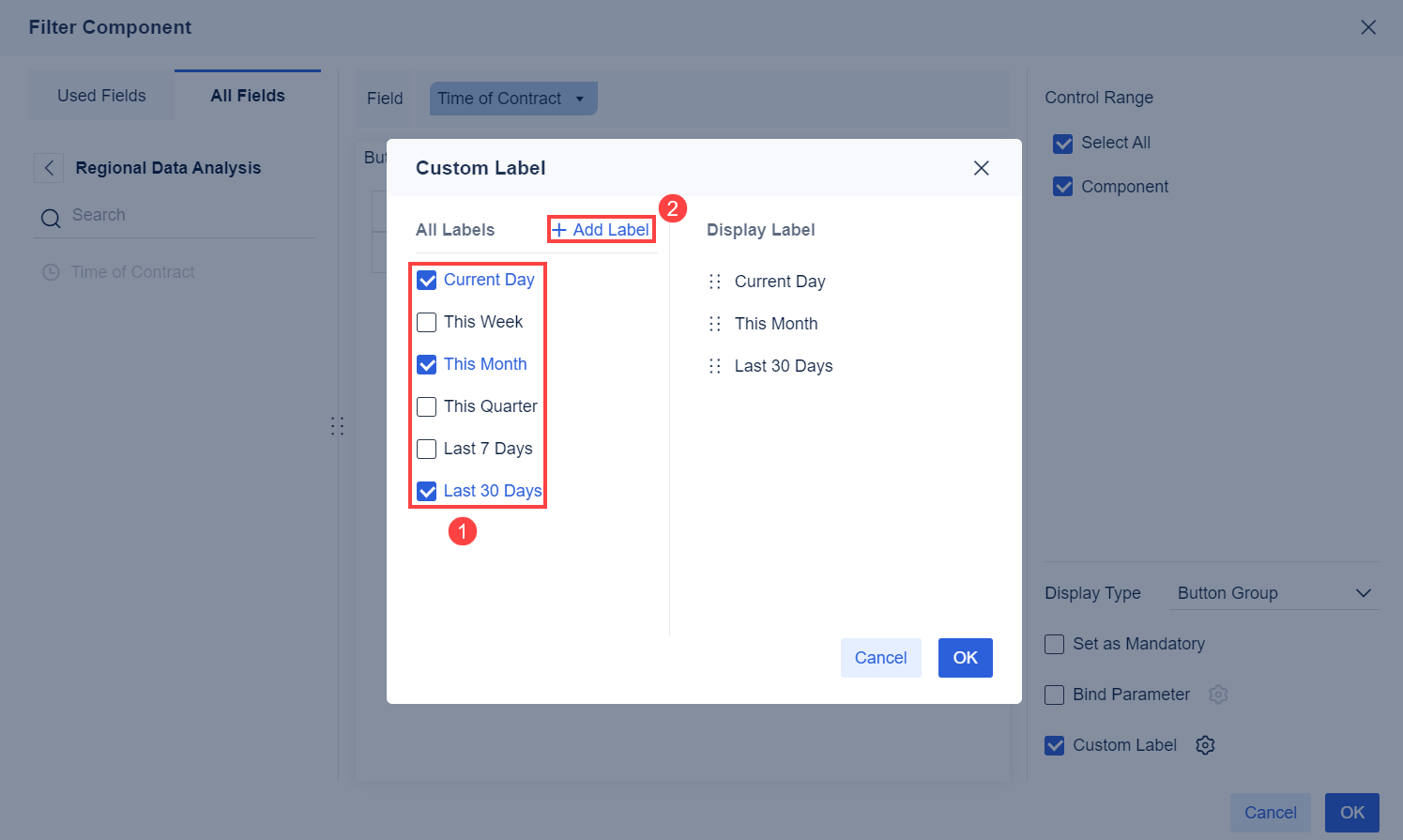Confirm the Custom Label dialog with OK
This screenshot has width=1403, height=840.
(965, 657)
